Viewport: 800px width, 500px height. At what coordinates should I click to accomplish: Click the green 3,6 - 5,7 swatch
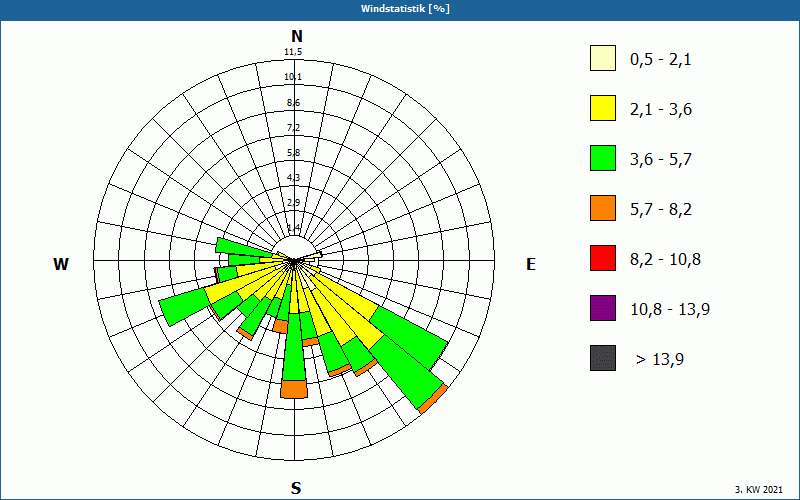coord(603,158)
